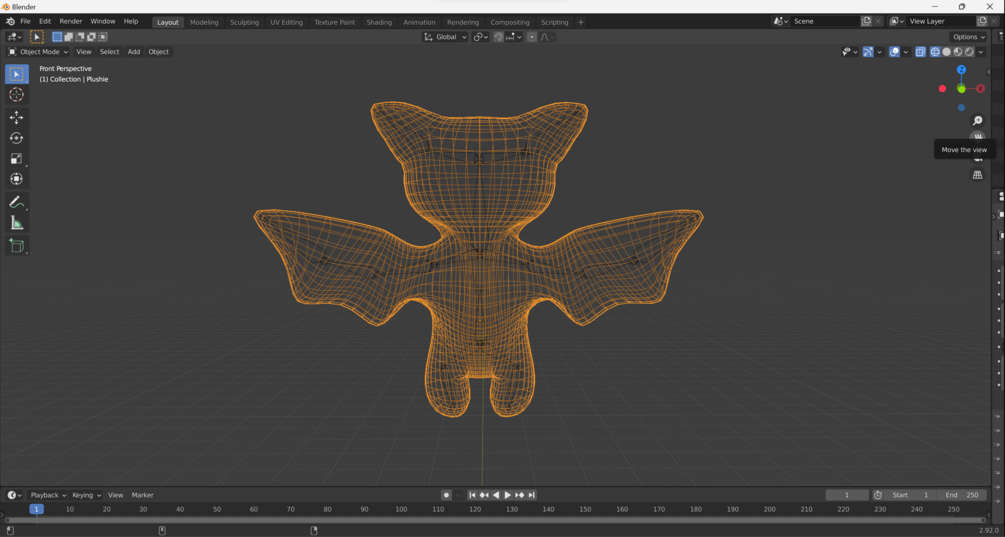The height and width of the screenshot is (537, 1005).
Task: Set selection mode to intersect
Action: pyautogui.click(x=103, y=37)
